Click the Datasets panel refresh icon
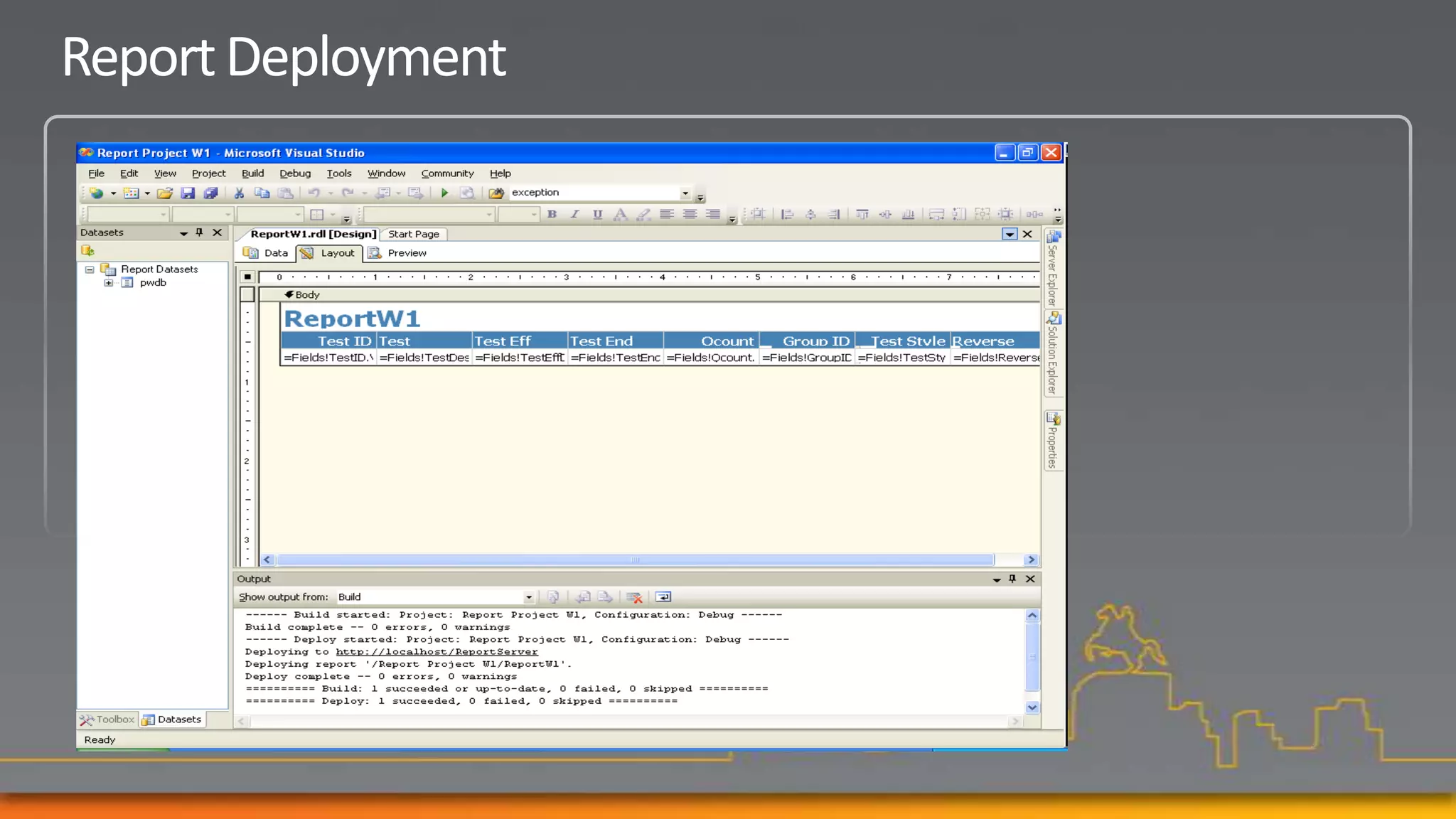 87,250
